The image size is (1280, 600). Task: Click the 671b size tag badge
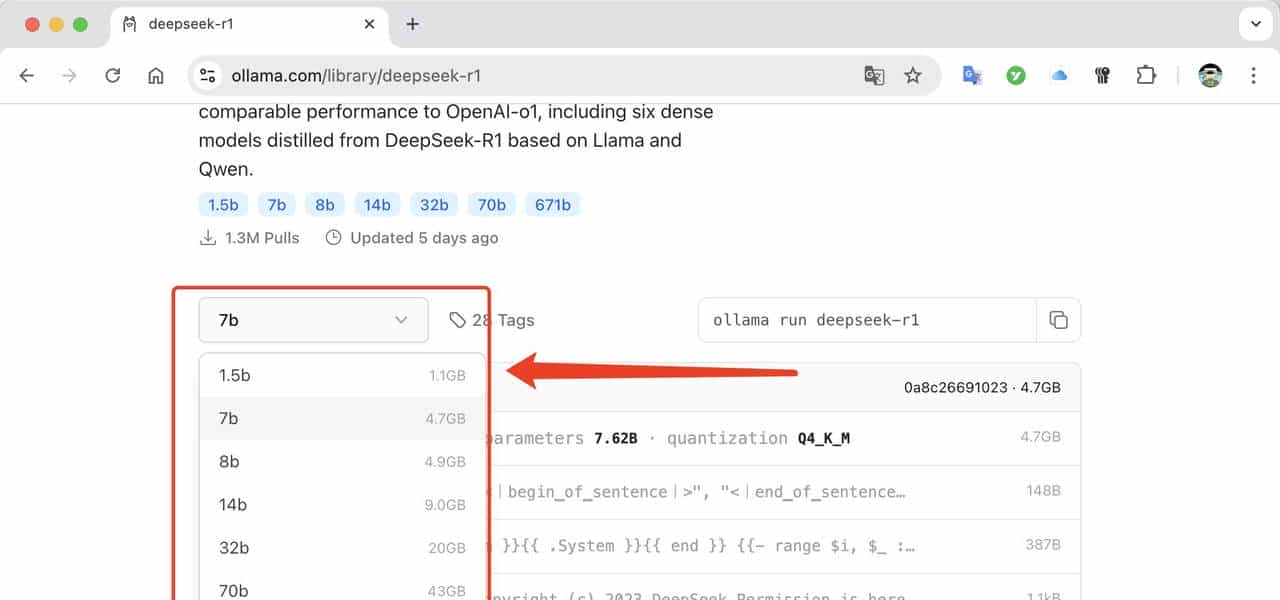pos(552,205)
